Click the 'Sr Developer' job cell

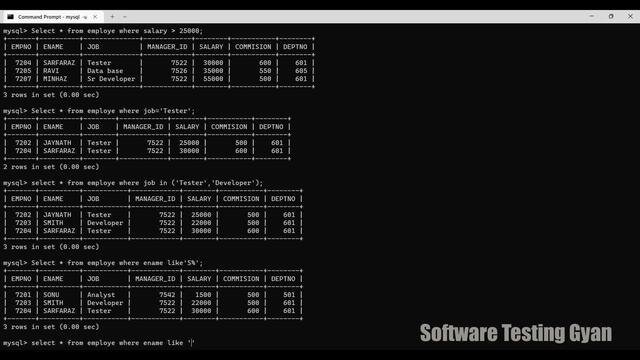[x=111, y=79]
